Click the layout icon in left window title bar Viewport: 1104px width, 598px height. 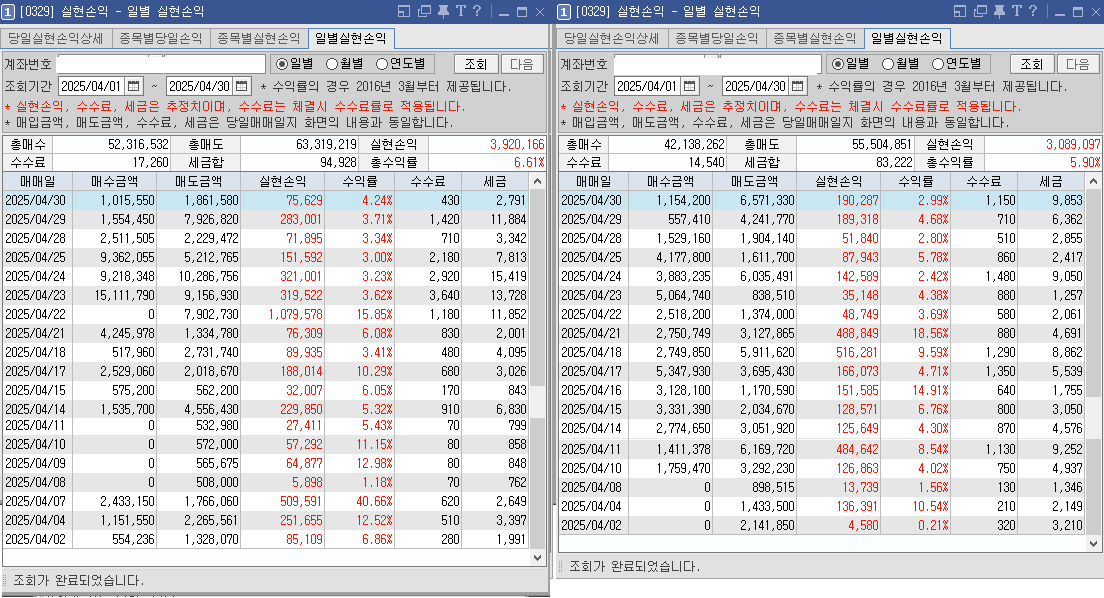[x=403, y=11]
